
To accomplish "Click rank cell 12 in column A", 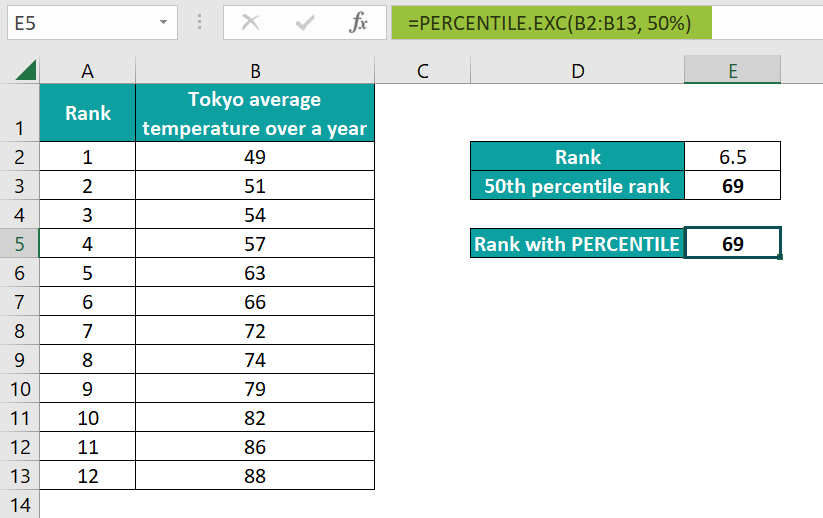I will click(88, 475).
